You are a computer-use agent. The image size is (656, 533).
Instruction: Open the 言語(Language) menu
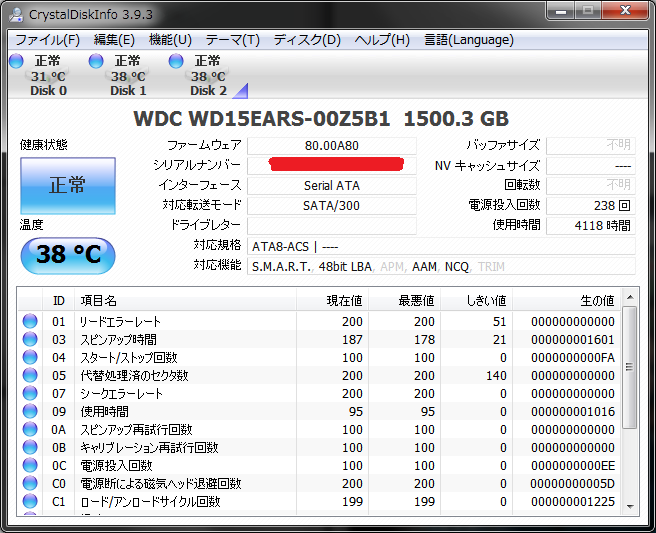(469, 40)
